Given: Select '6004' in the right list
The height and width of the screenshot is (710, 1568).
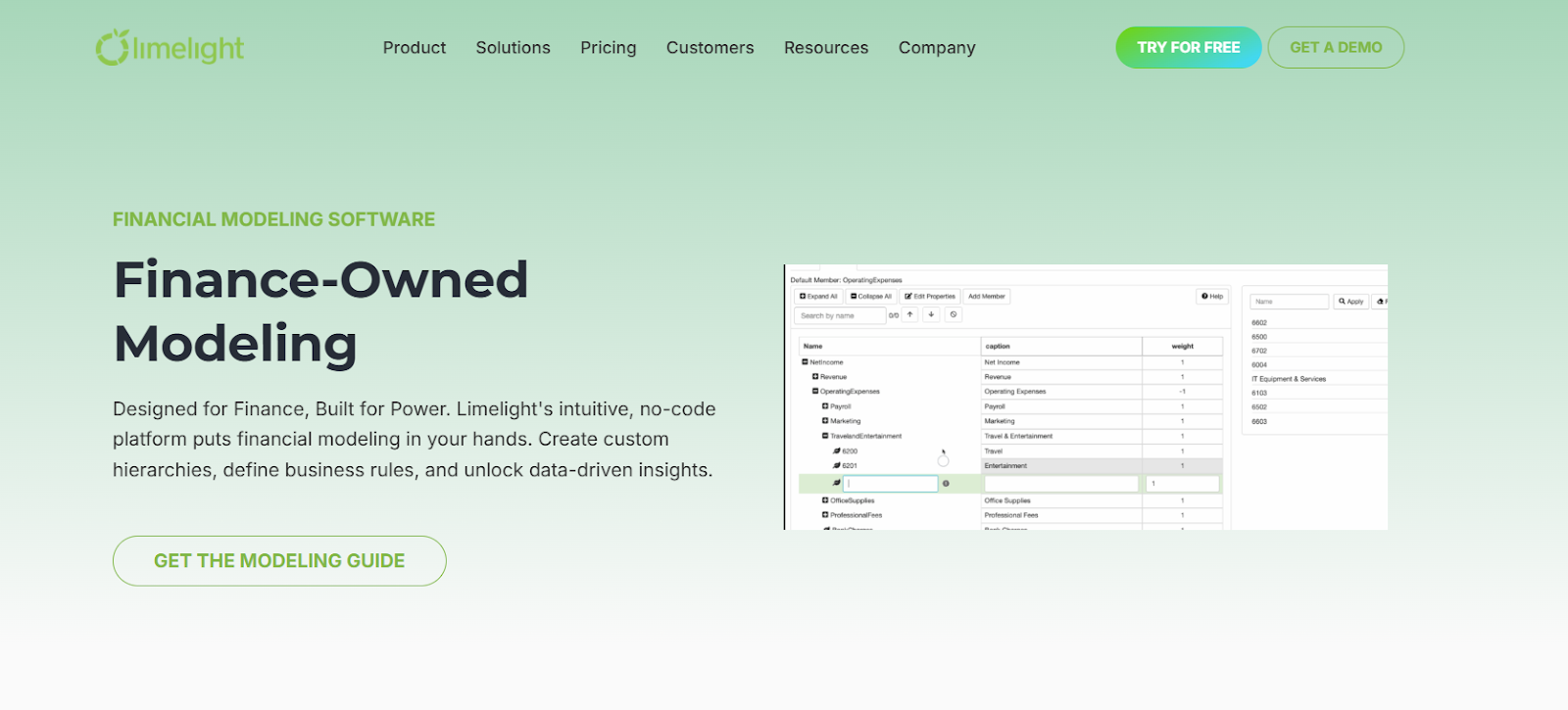Looking at the screenshot, I should [1259, 364].
